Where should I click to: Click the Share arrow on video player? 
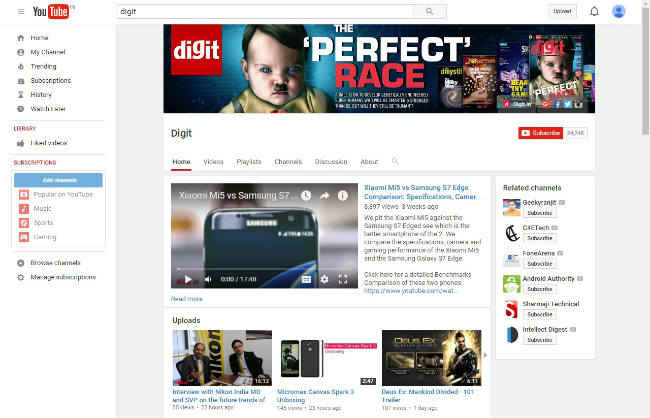point(324,195)
